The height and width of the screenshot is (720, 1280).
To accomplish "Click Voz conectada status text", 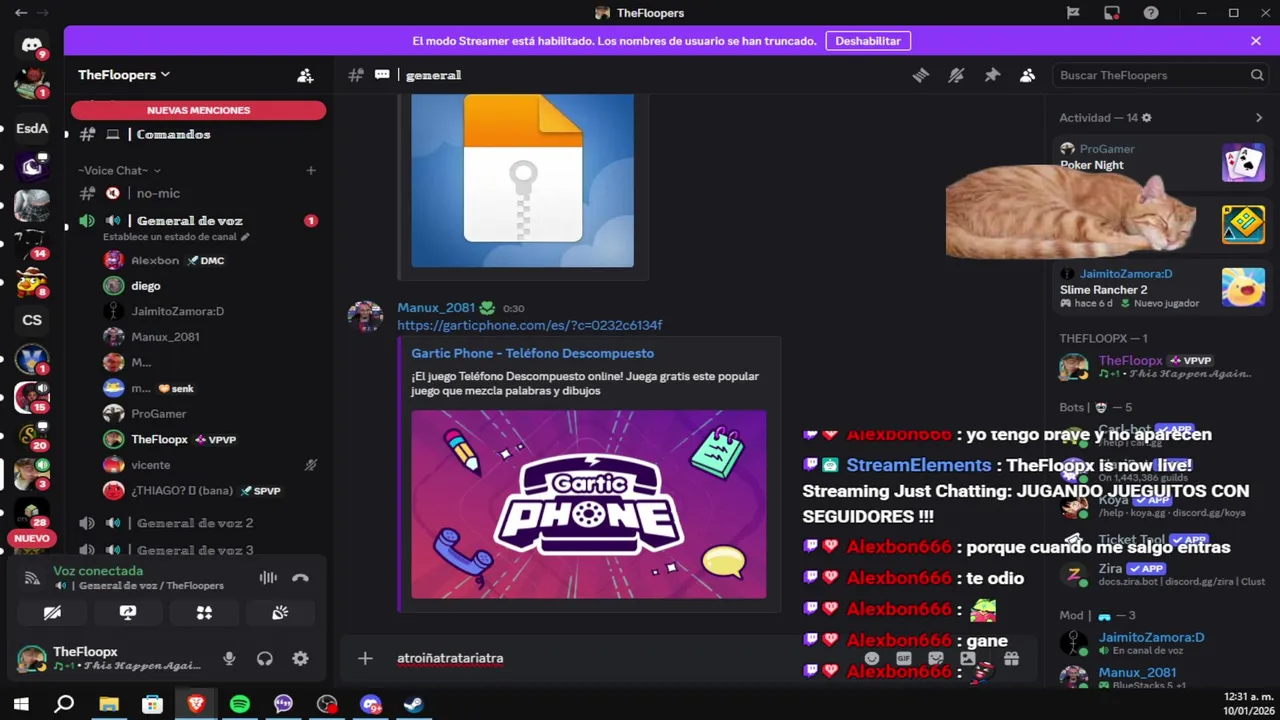I will point(98,571).
